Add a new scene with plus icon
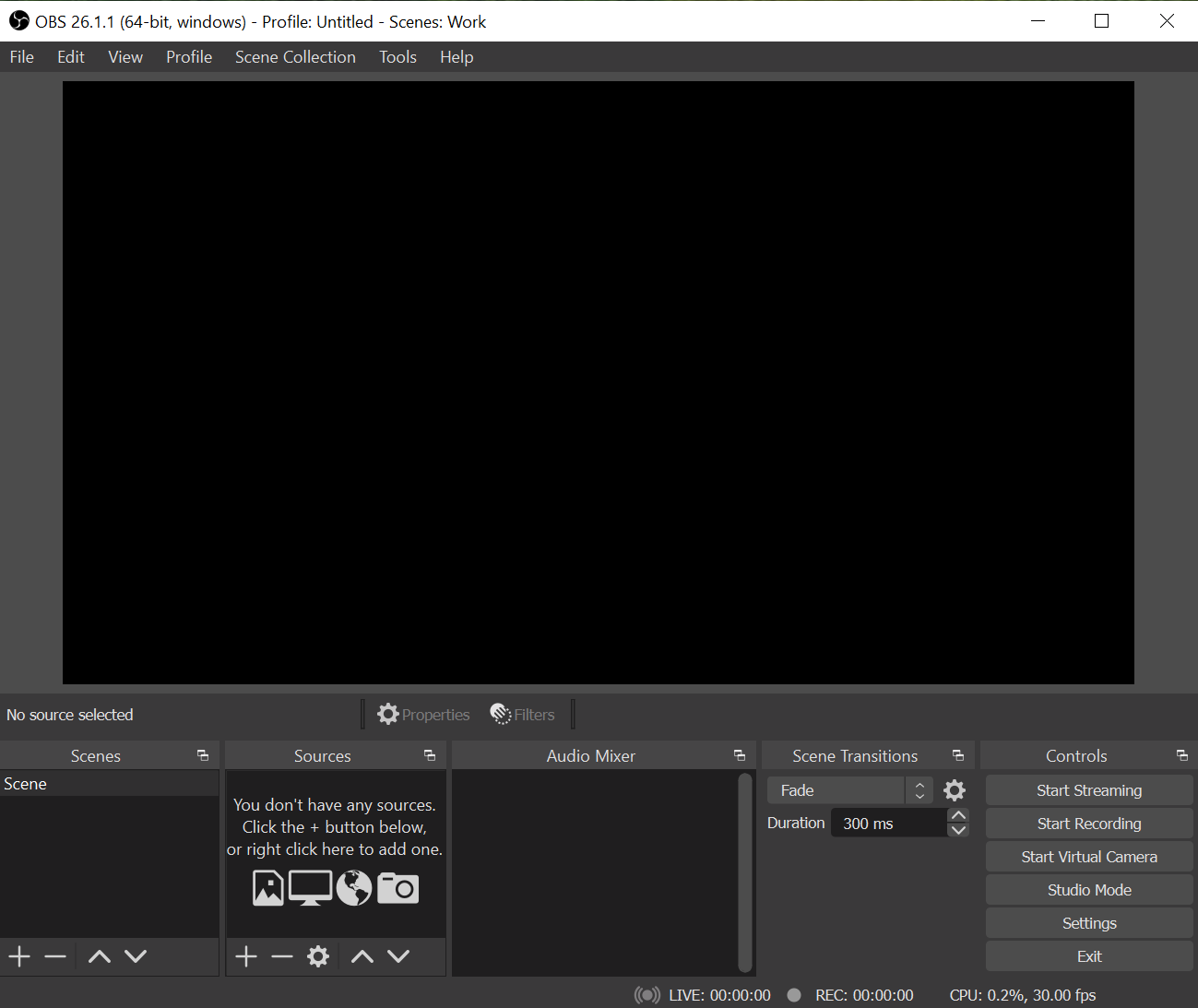 19,956
